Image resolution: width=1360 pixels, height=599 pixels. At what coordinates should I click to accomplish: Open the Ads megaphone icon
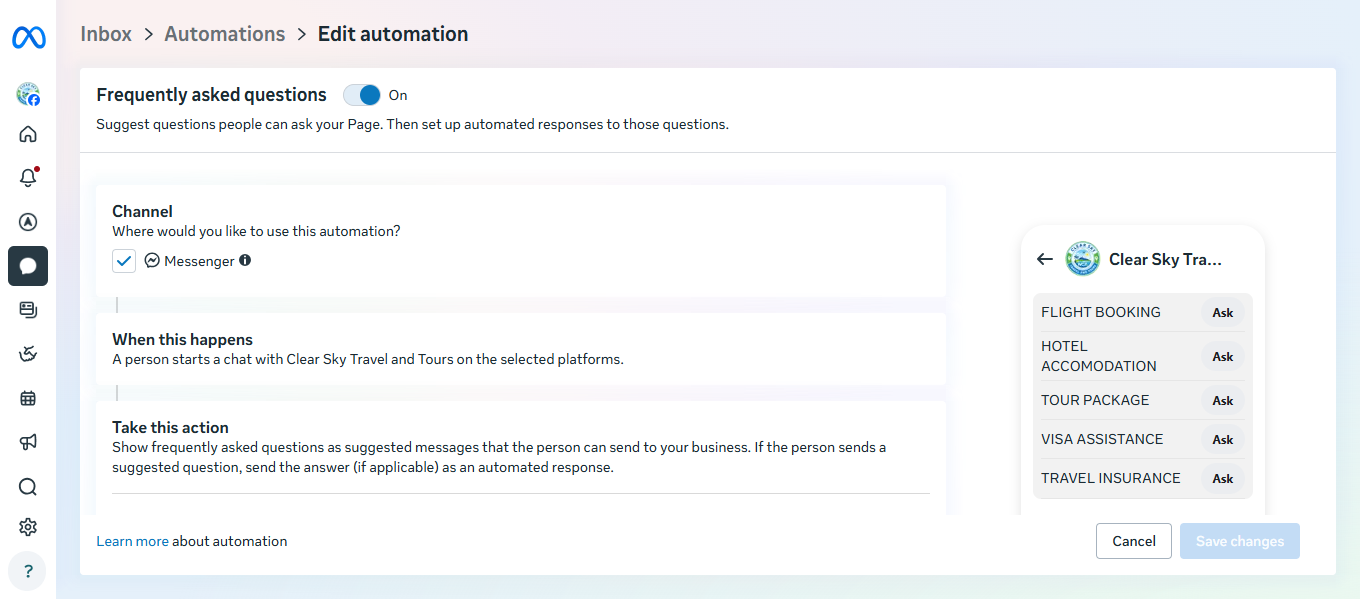tap(28, 442)
